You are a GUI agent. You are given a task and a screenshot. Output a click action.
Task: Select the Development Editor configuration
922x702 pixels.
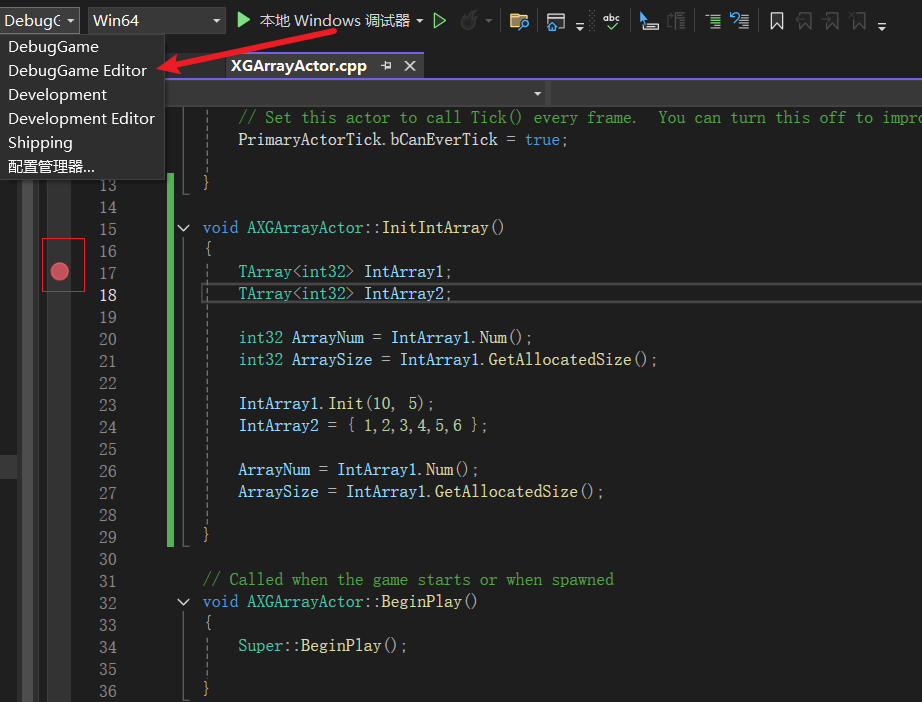pyautogui.click(x=82, y=119)
